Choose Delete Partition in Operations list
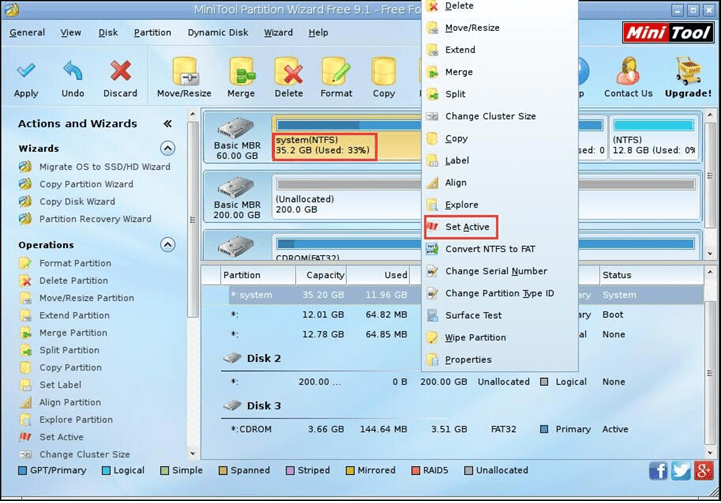 click(x=64, y=280)
